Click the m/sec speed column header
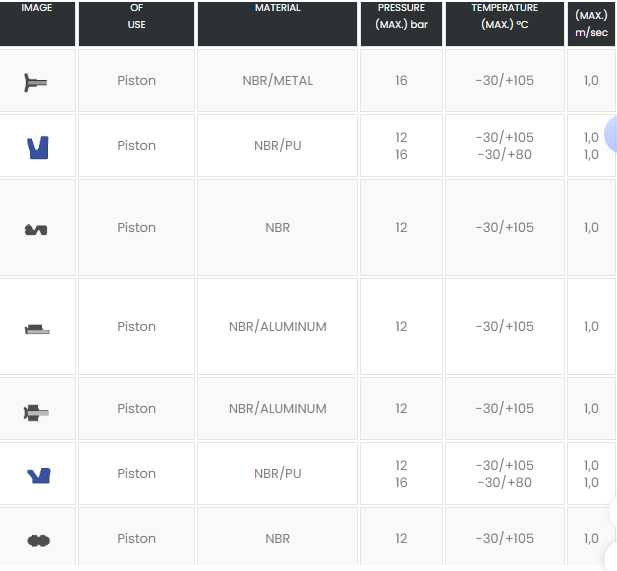This screenshot has height=571, width=617. point(591,24)
